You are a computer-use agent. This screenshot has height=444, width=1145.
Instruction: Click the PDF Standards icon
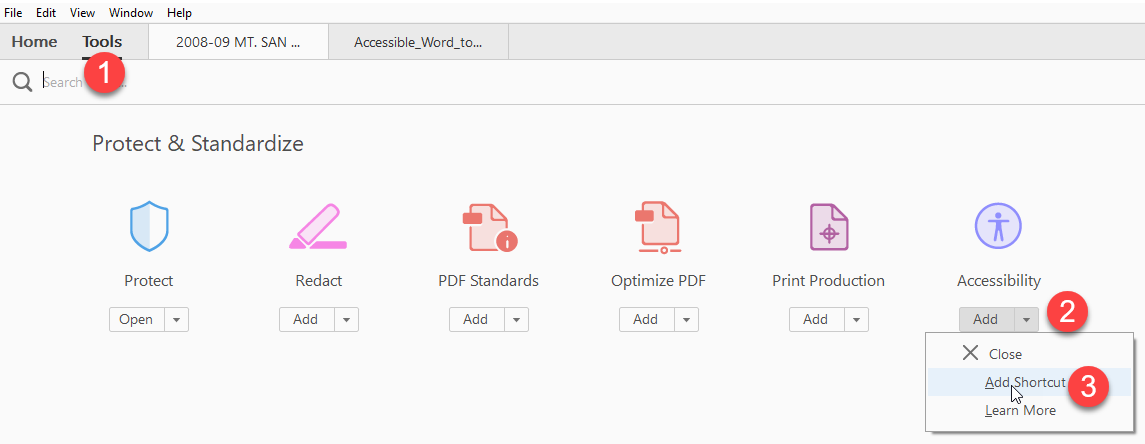click(x=488, y=226)
